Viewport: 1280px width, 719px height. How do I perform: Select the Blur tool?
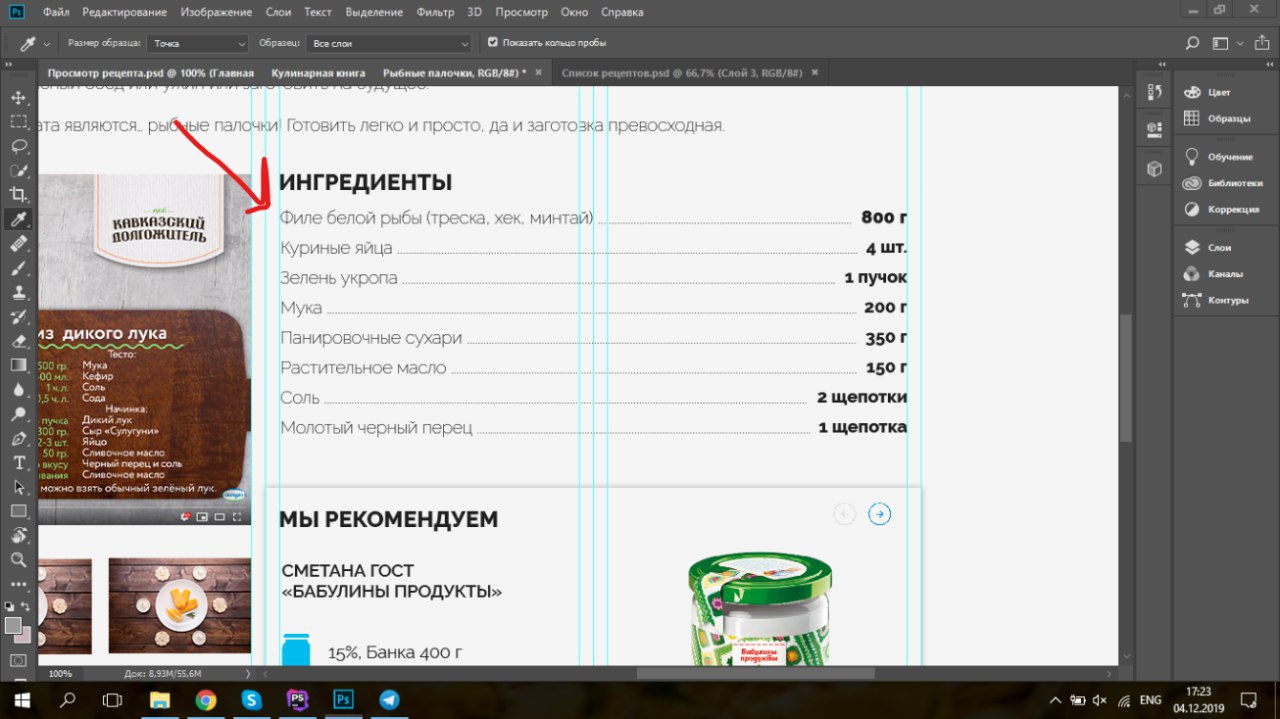tap(18, 390)
